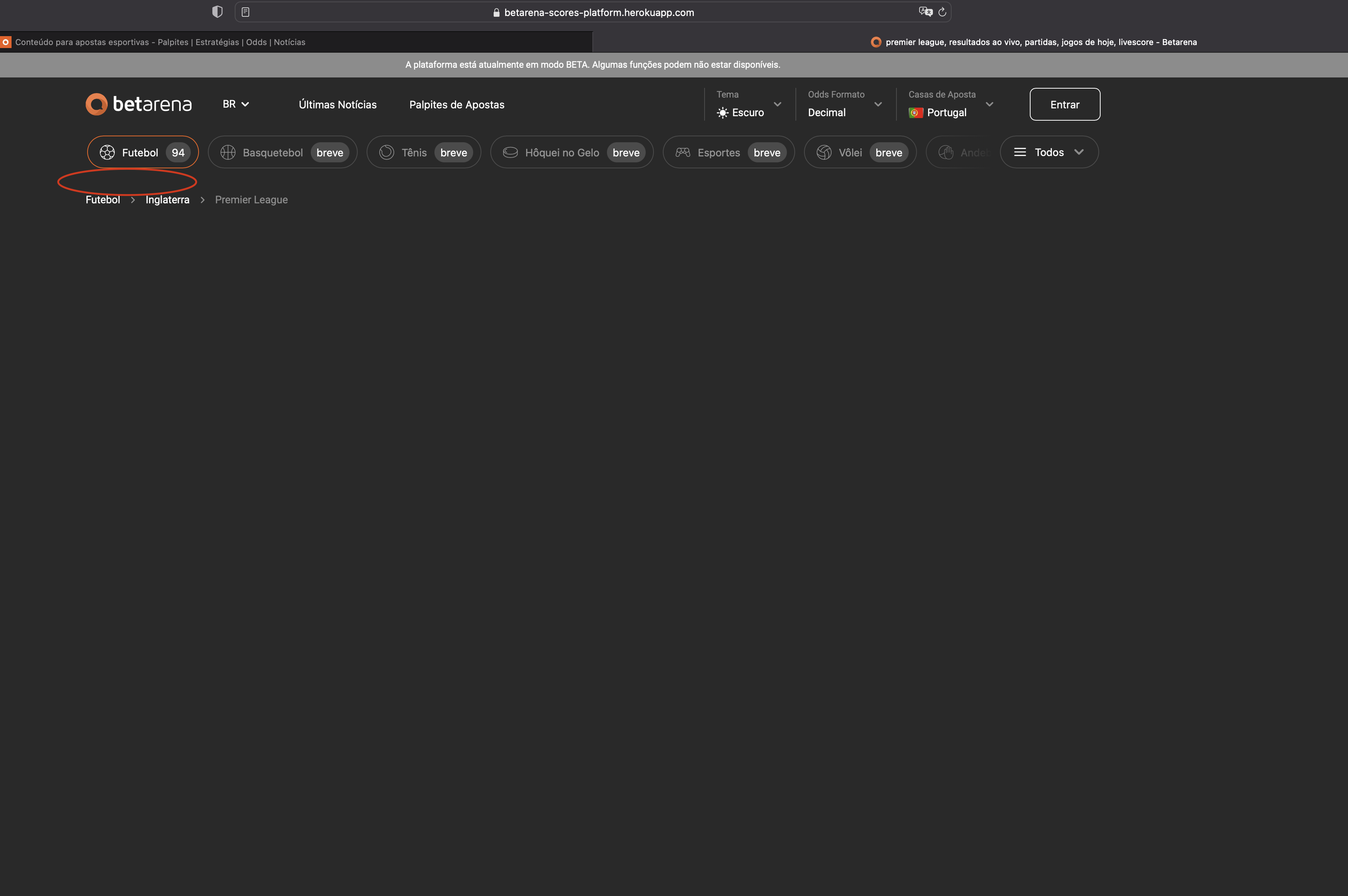This screenshot has width=1348, height=896.
Task: Open the Inglaterra breadcrumb link
Action: coord(166,200)
